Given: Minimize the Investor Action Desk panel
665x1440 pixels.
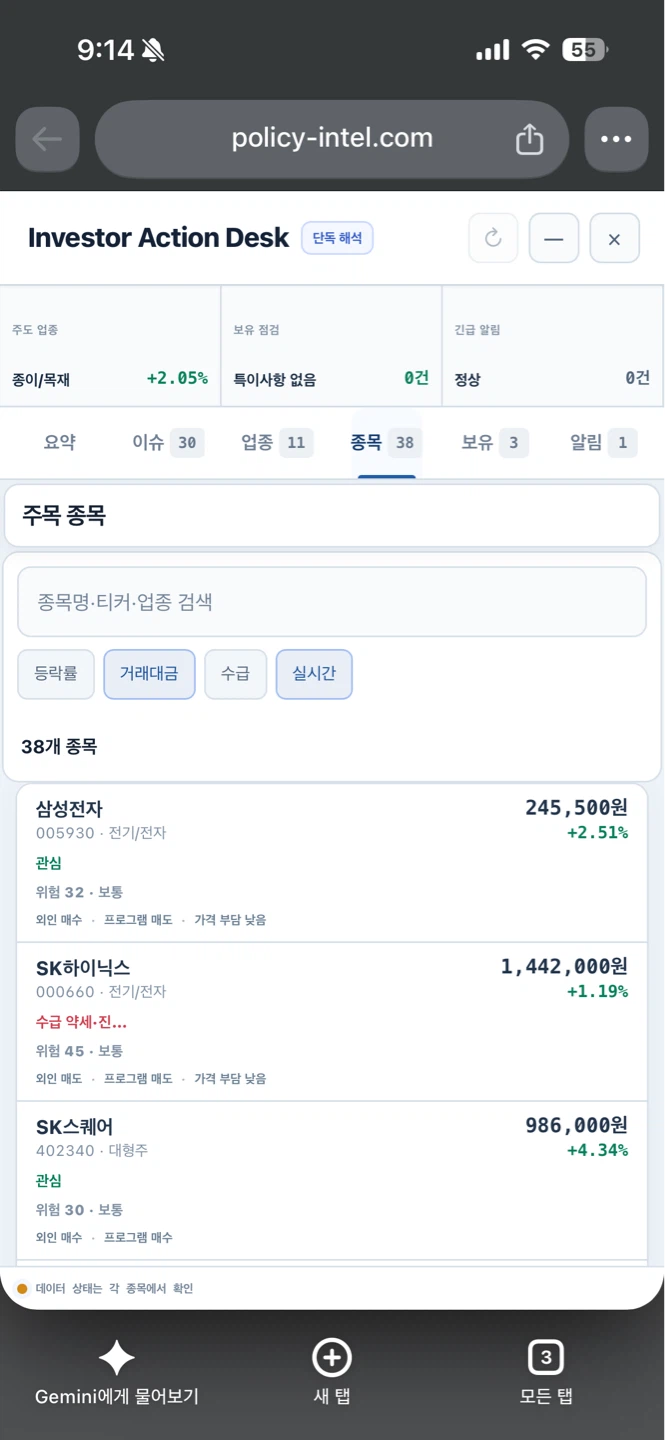Looking at the screenshot, I should 554,239.
